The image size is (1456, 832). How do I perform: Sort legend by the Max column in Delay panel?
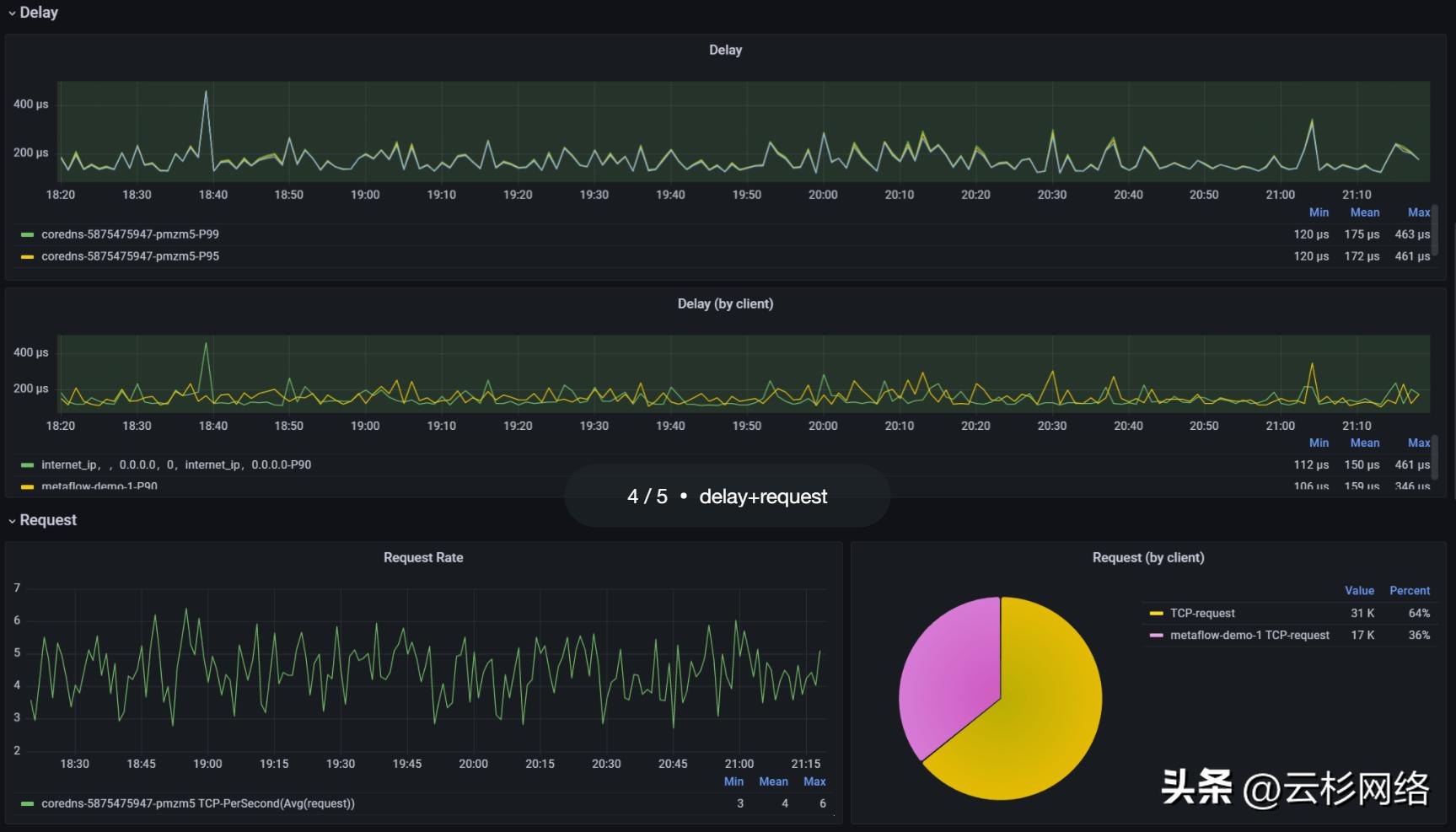point(1419,212)
